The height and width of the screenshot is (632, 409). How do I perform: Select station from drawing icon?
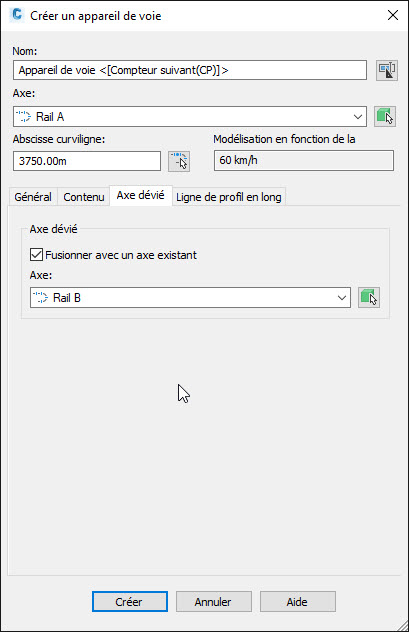click(179, 161)
